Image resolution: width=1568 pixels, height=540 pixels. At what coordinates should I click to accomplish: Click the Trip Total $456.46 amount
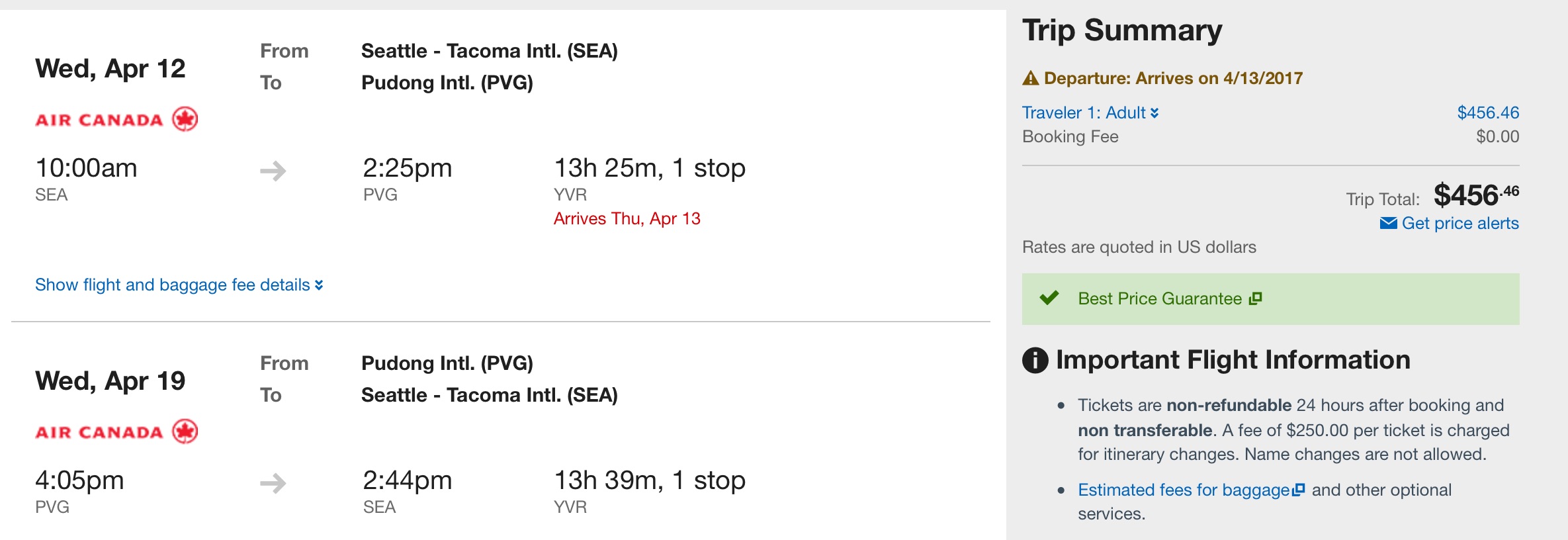click(1476, 195)
